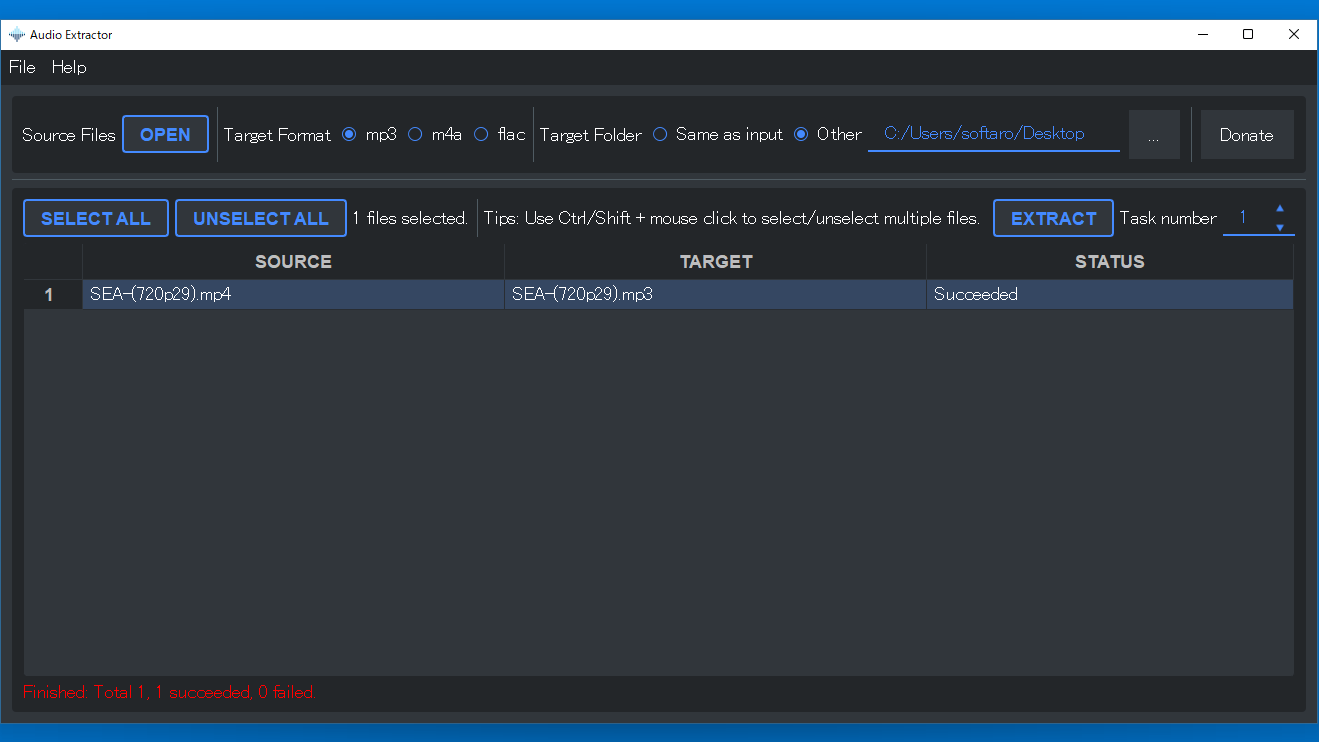Minimize the Audio Extractor window
Viewport: 1319px width, 742px height.
(x=1203, y=35)
